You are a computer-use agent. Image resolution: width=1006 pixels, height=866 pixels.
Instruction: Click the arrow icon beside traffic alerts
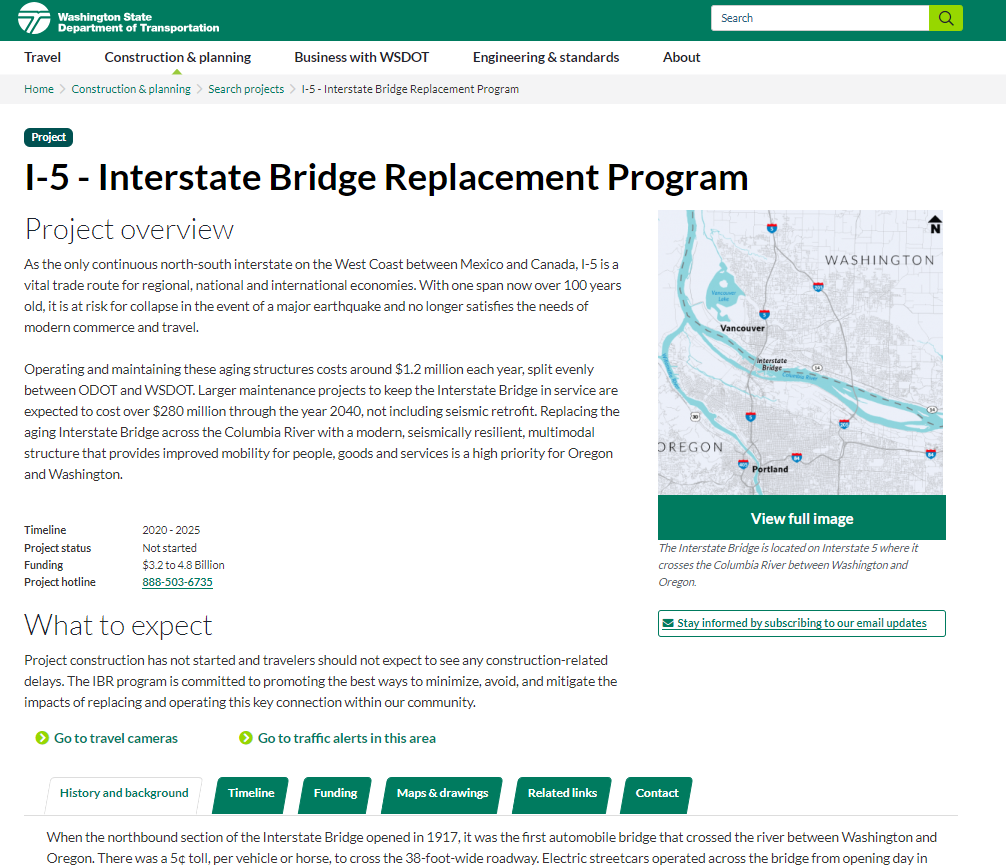click(246, 738)
